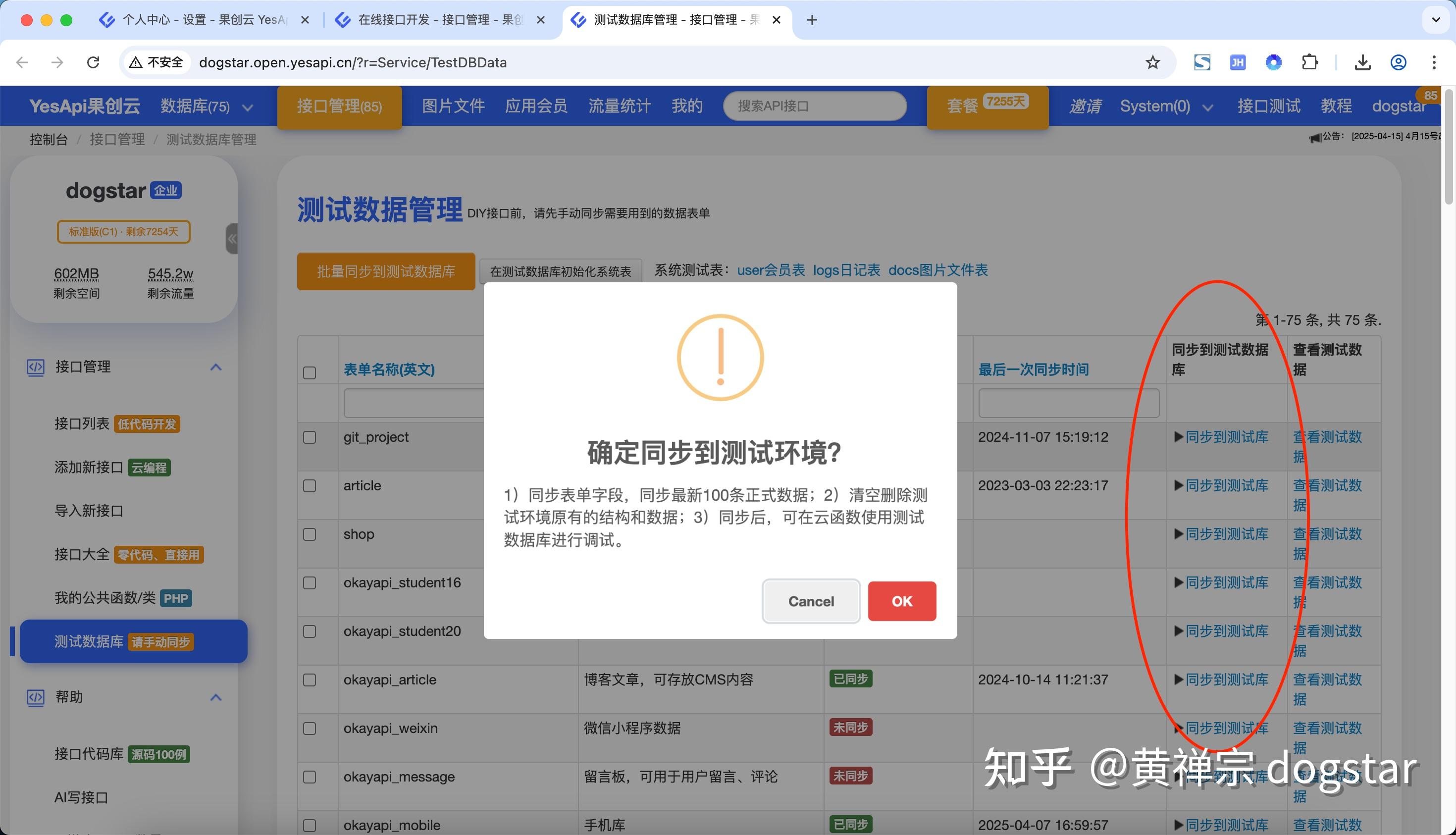Collapse the sidebar with the « arrow
Screen dimensions: 1456x835
(232, 239)
